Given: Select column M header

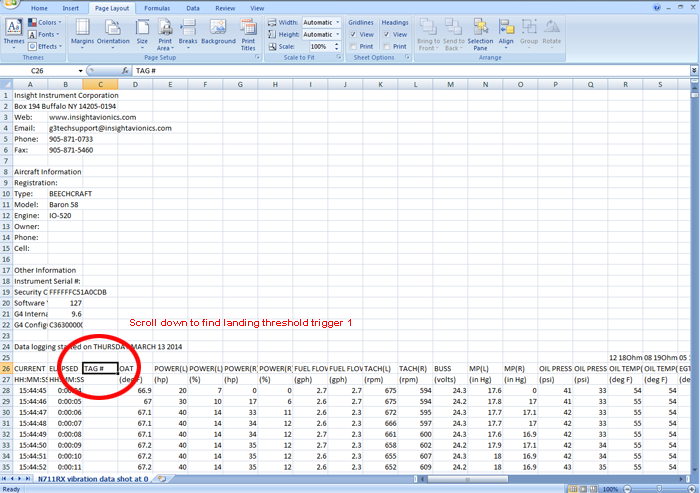Looking at the screenshot, I should point(450,84).
